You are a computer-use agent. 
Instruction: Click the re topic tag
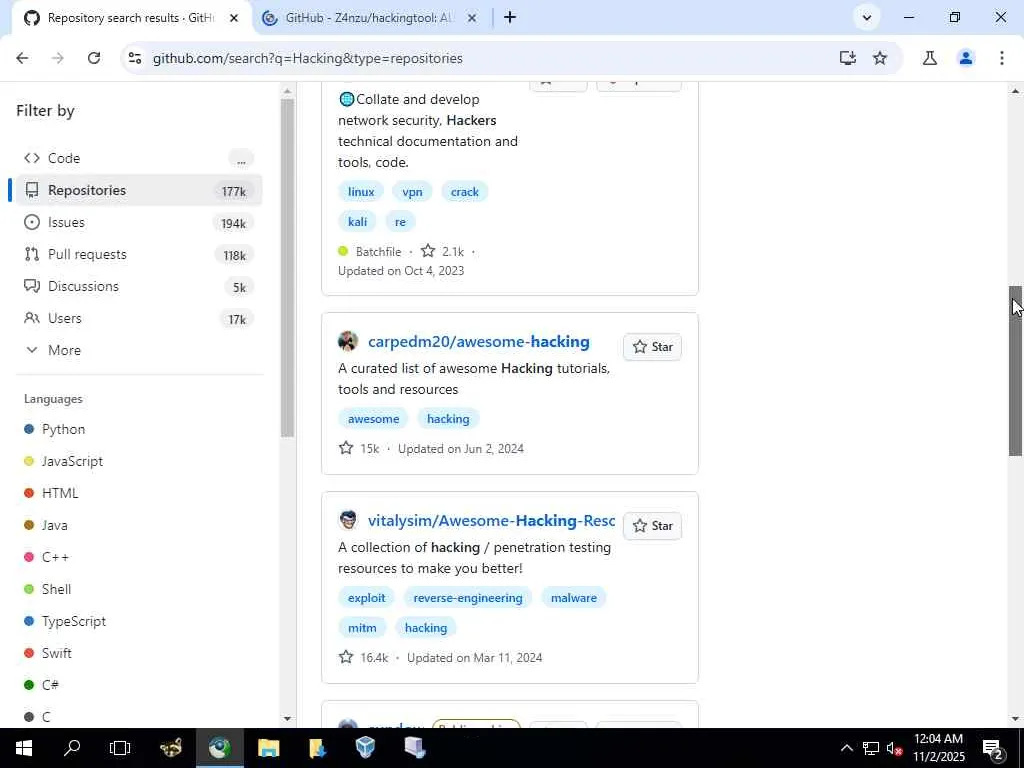(400, 221)
